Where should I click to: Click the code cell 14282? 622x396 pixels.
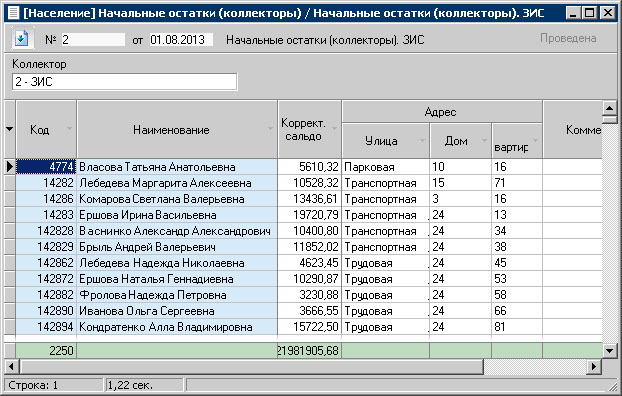tap(46, 183)
